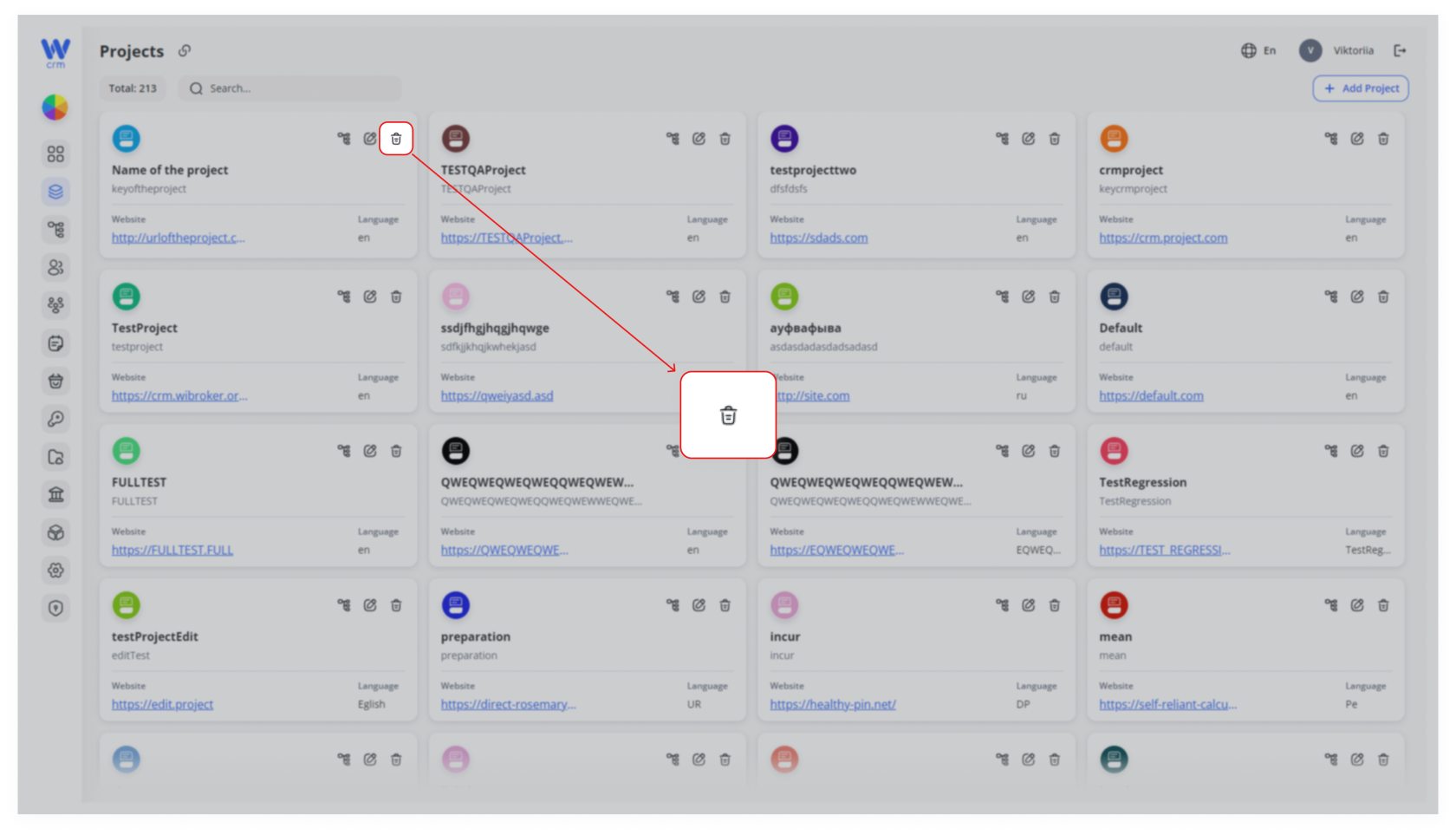This screenshot has width=1456, height=835.
Task: Delete the testprojecttwo project
Action: coord(1055,139)
